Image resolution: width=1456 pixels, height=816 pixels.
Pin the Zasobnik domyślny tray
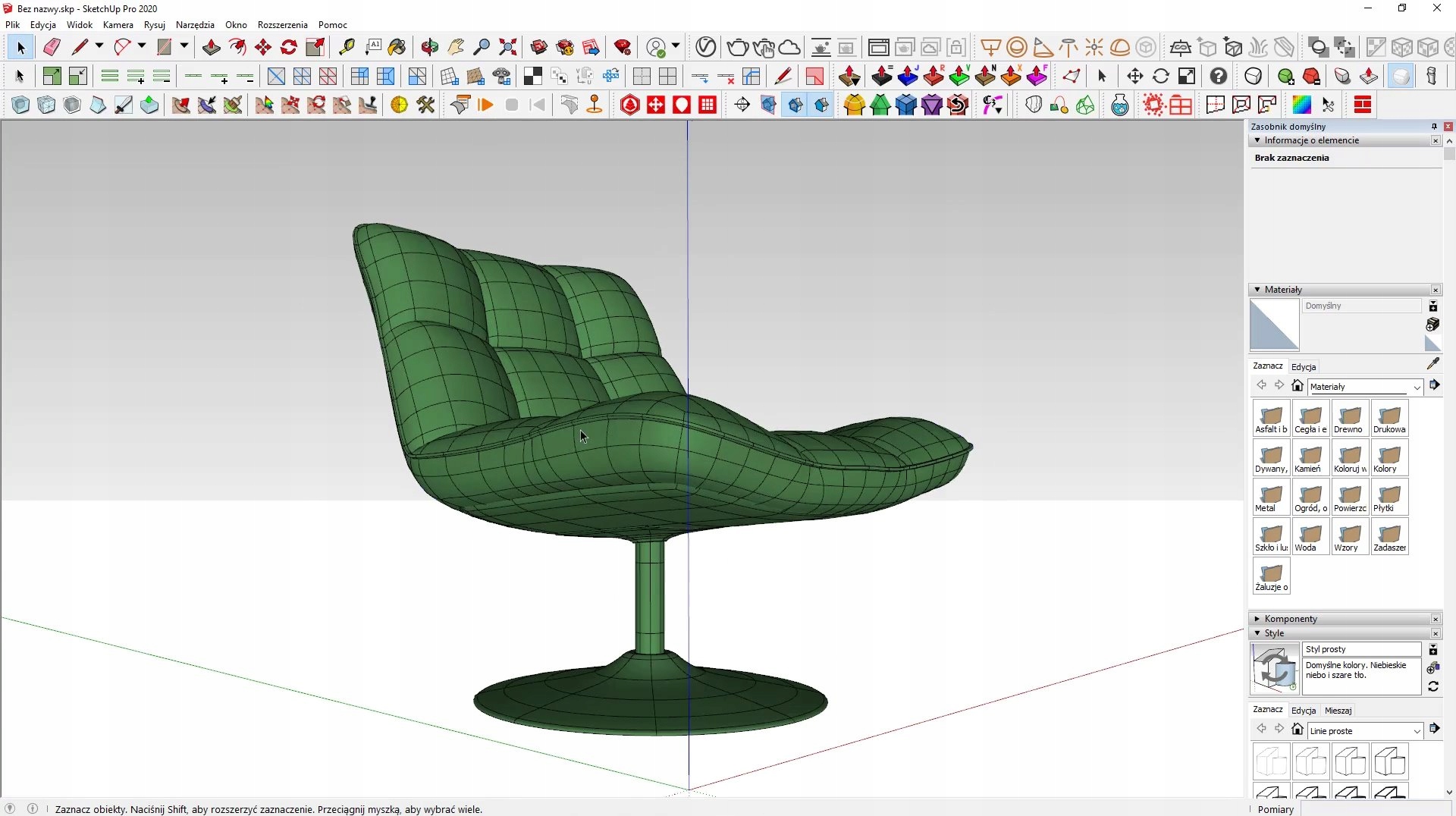[x=1434, y=126]
